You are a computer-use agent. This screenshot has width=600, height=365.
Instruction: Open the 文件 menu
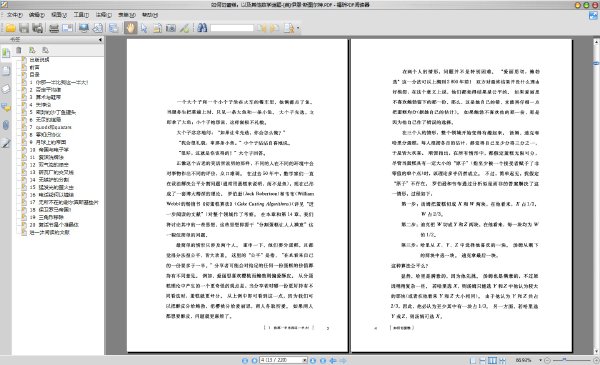pyautogui.click(x=15, y=15)
